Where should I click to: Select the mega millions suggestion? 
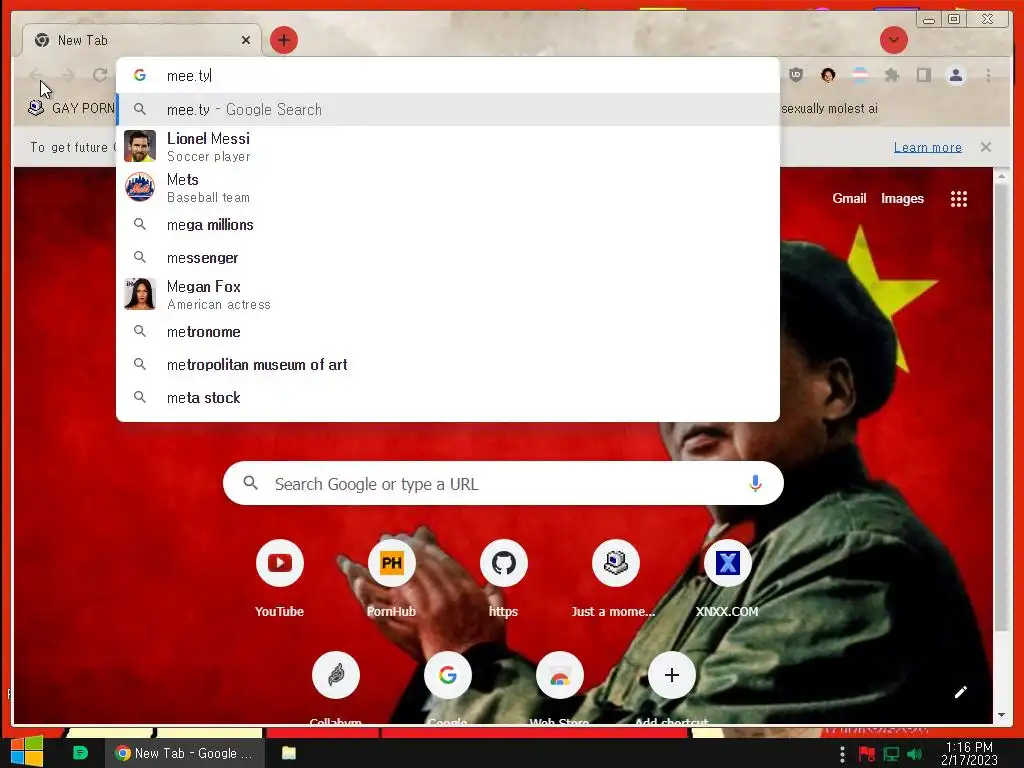point(448,225)
